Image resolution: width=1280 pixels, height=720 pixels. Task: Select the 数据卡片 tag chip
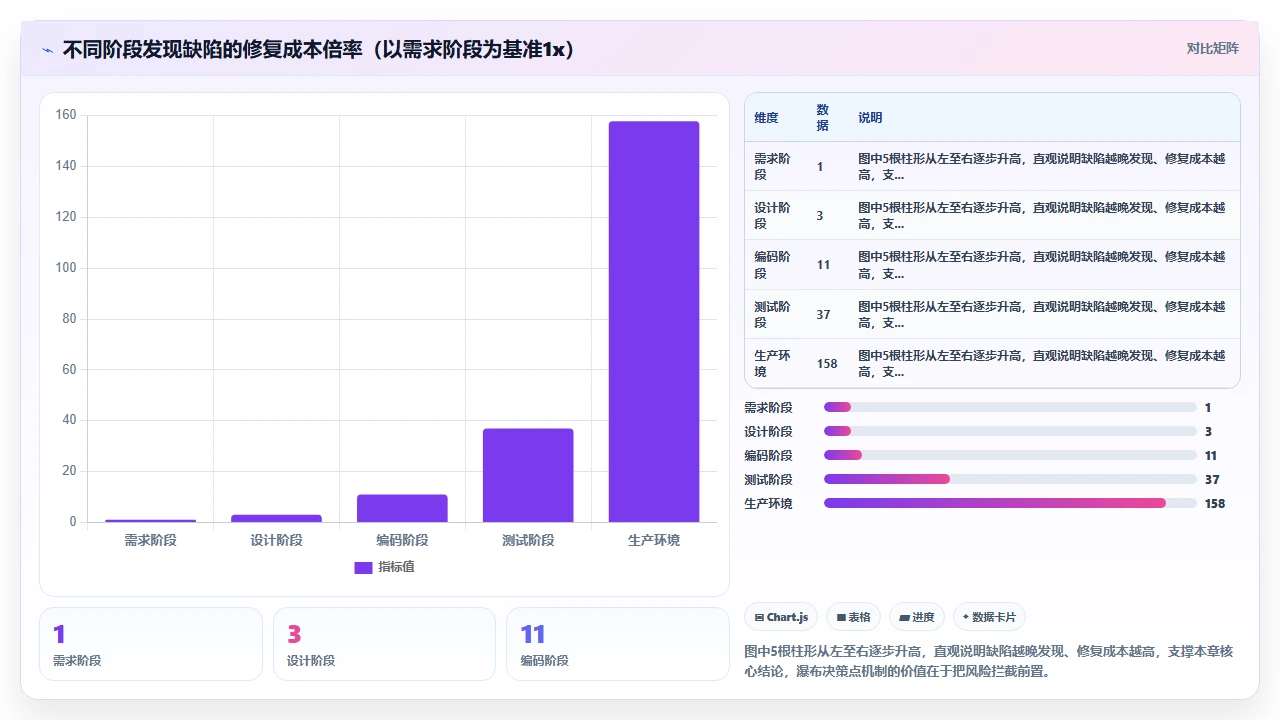pyautogui.click(x=990, y=617)
